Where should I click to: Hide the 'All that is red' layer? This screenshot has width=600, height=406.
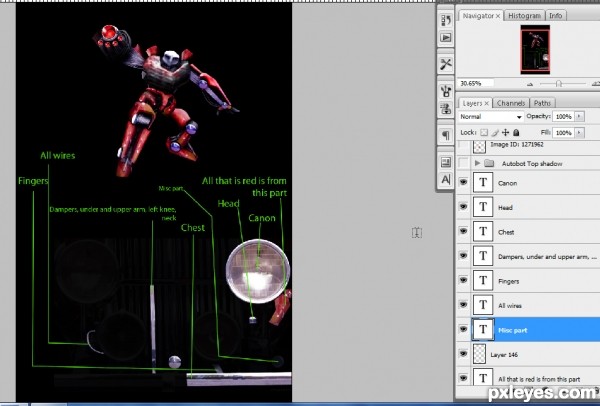tap(463, 378)
